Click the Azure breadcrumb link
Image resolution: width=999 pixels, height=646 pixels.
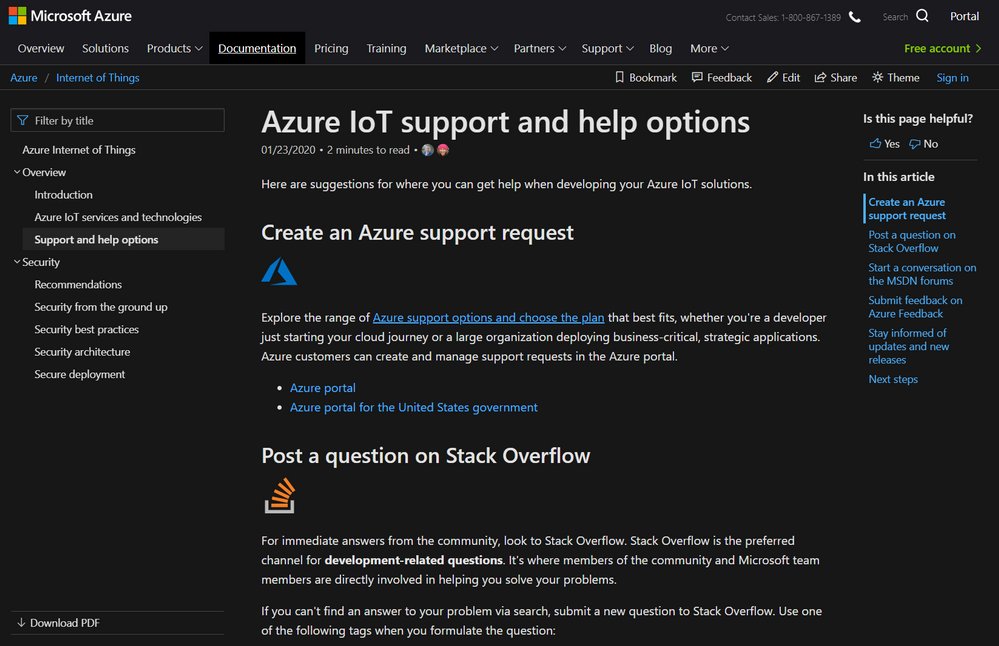click(24, 77)
